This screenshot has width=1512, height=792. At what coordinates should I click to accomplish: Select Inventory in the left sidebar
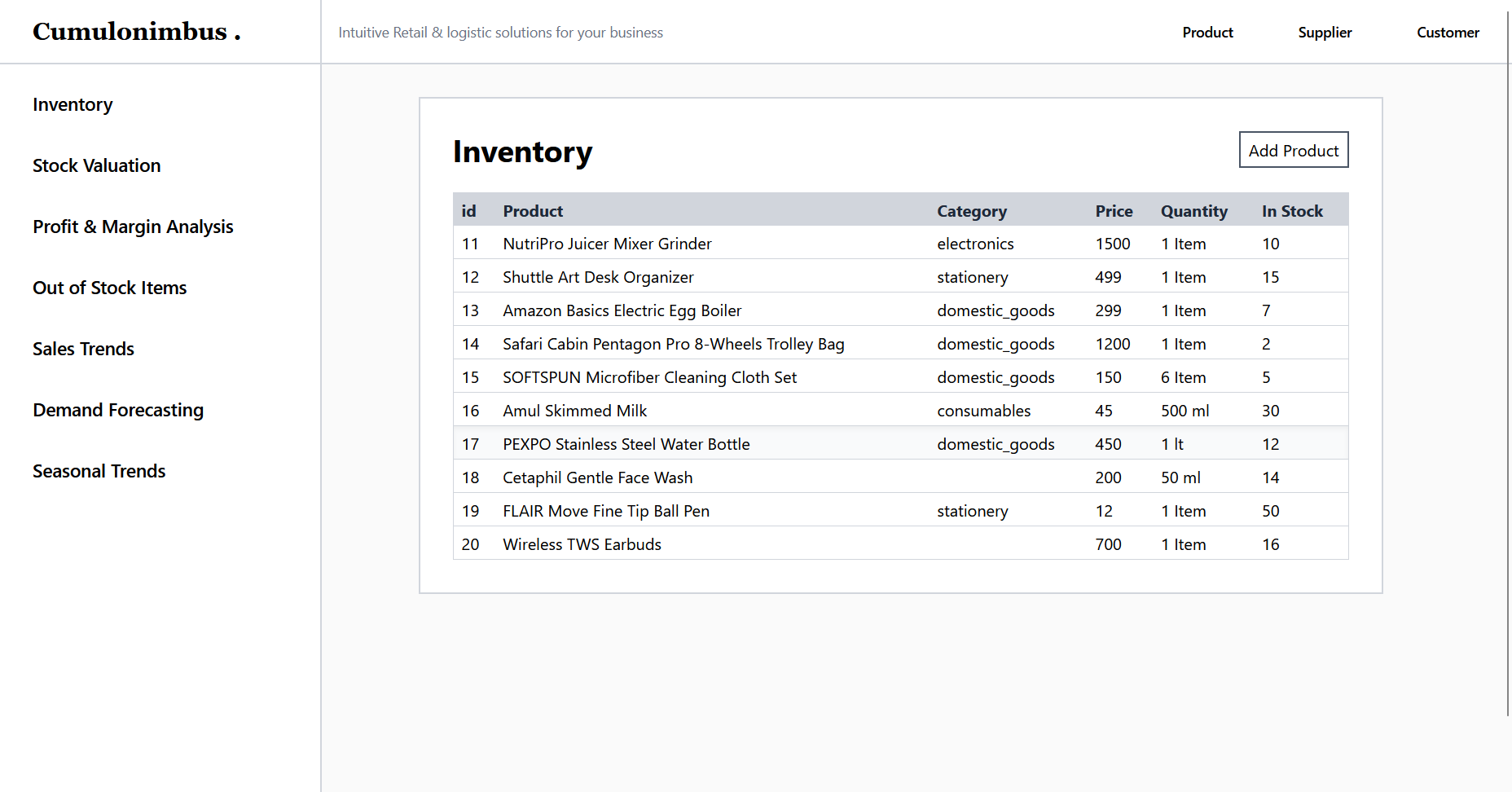[x=73, y=105]
